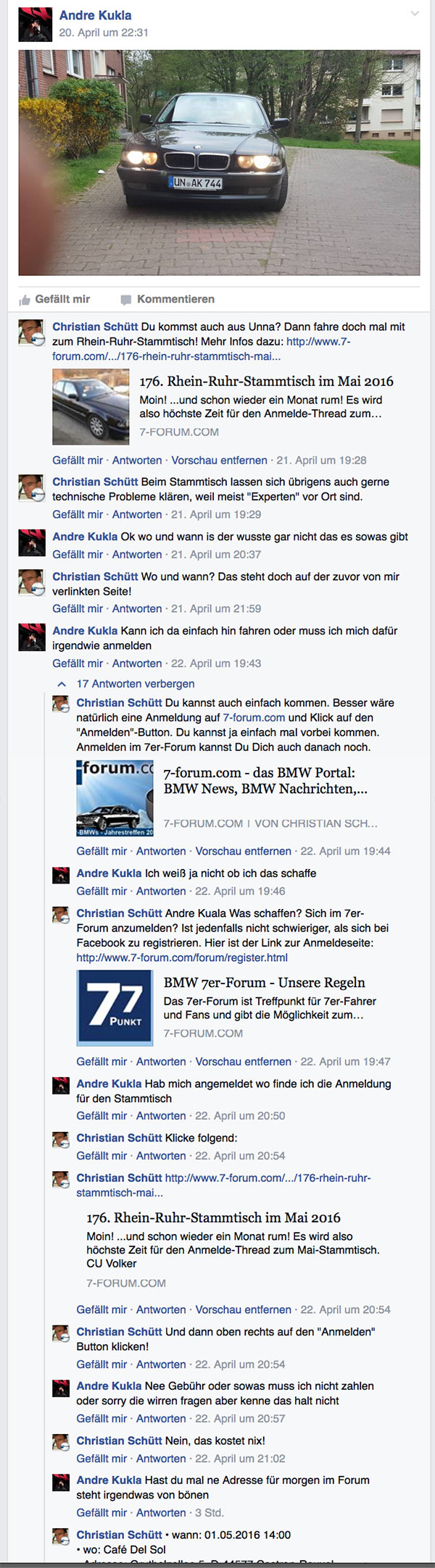This screenshot has height=1568, width=435.
Task: Open the BMW car photo with plate UN AK 744
Action: point(219,162)
